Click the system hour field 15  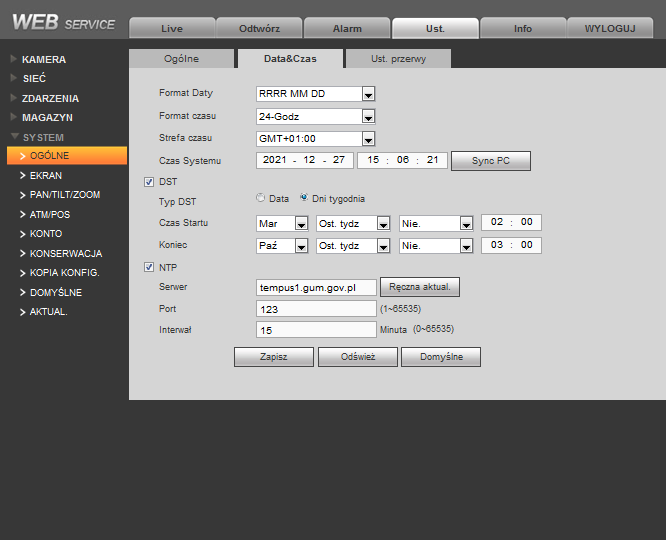[373, 160]
